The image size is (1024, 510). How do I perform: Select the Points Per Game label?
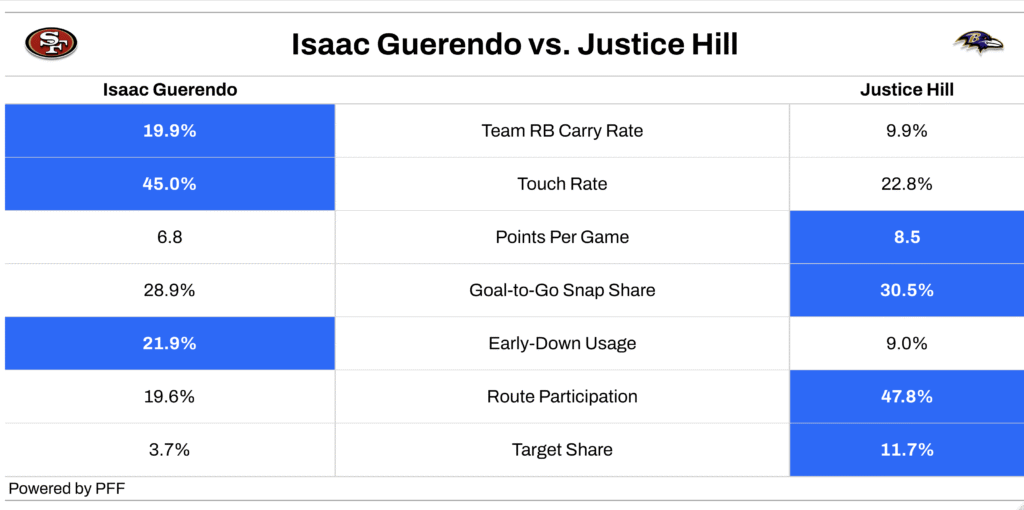pyautogui.click(x=562, y=237)
